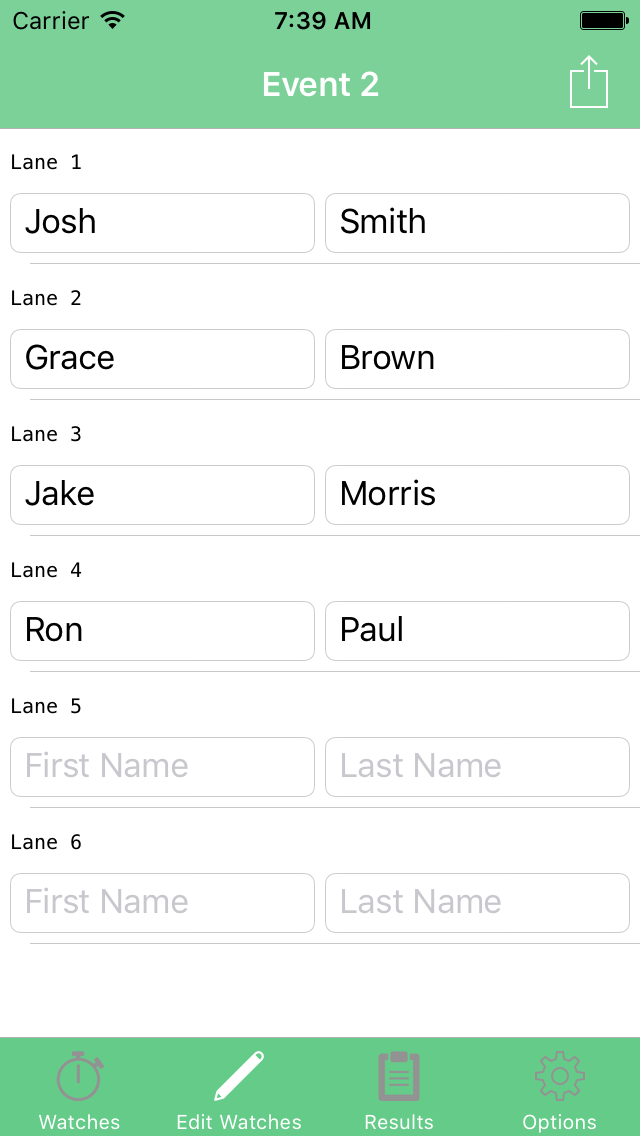Tap the Morris last name field
640x1136 pixels.
(x=477, y=495)
